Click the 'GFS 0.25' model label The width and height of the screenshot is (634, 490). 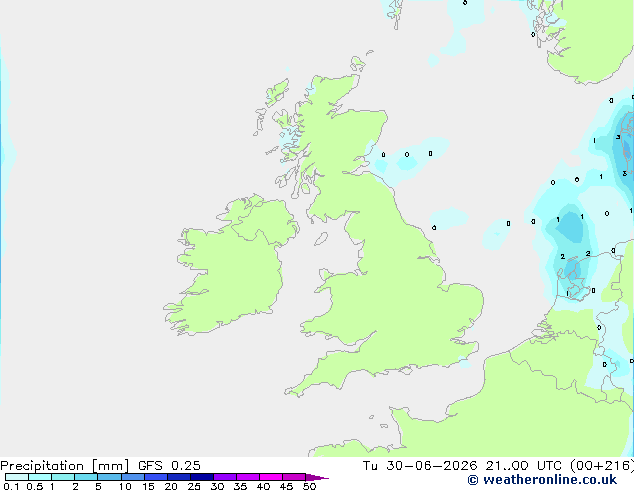[x=169, y=466]
